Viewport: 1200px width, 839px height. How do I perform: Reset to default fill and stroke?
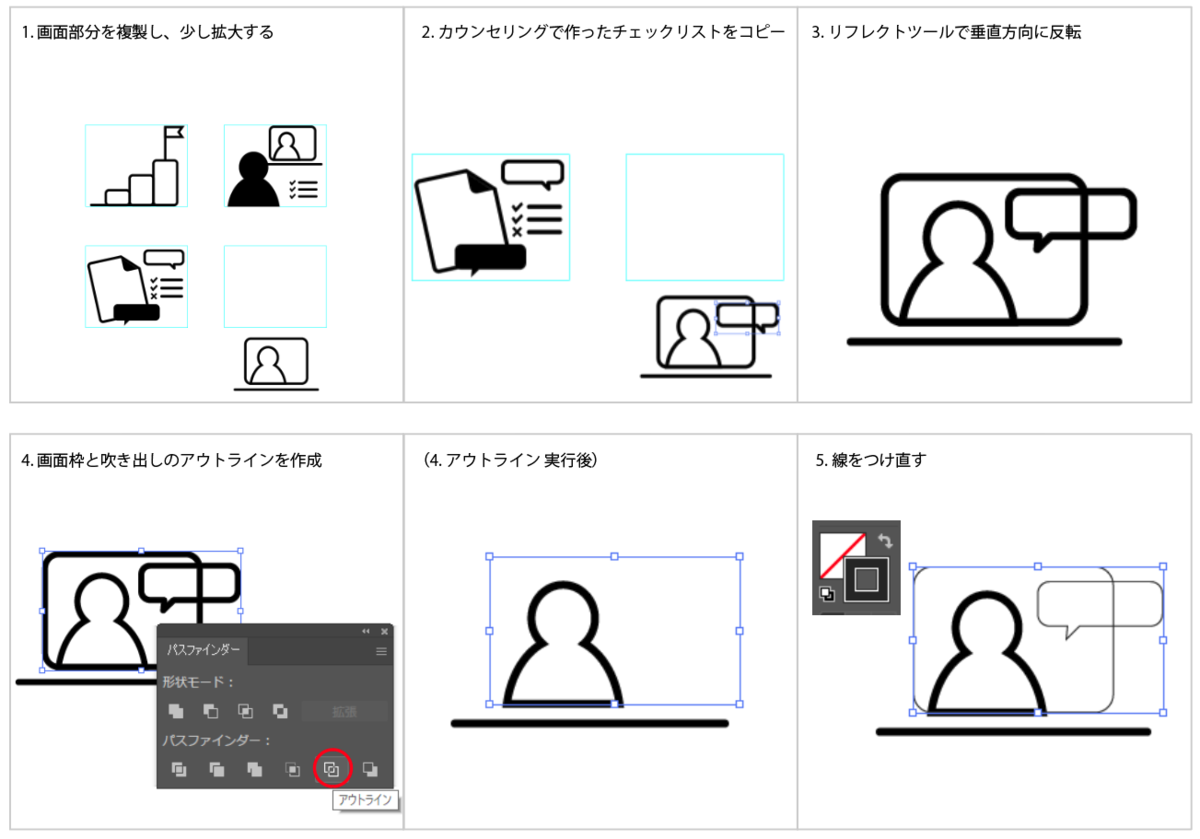point(827,594)
